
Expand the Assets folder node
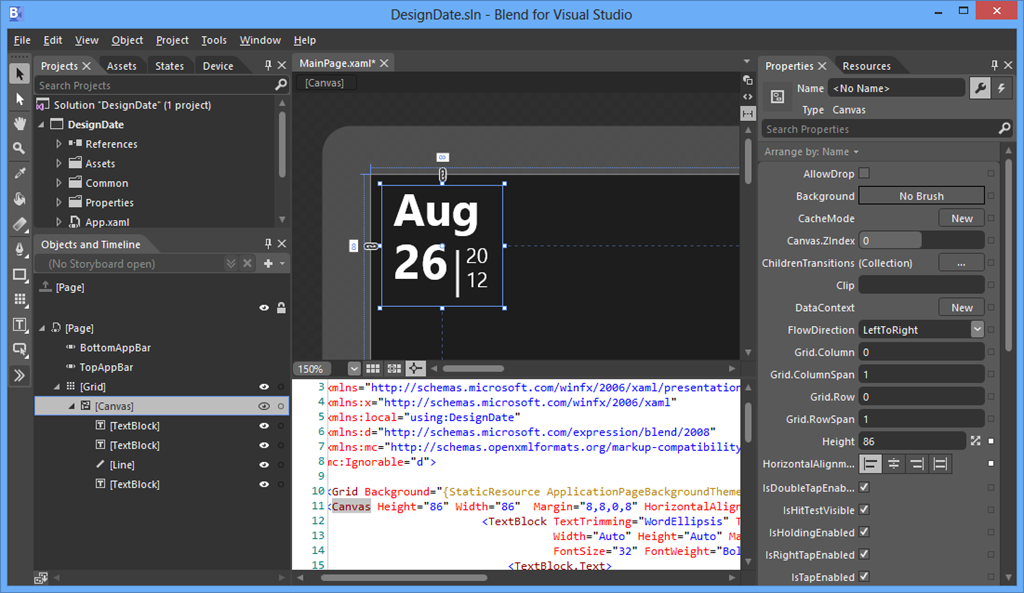[59, 163]
